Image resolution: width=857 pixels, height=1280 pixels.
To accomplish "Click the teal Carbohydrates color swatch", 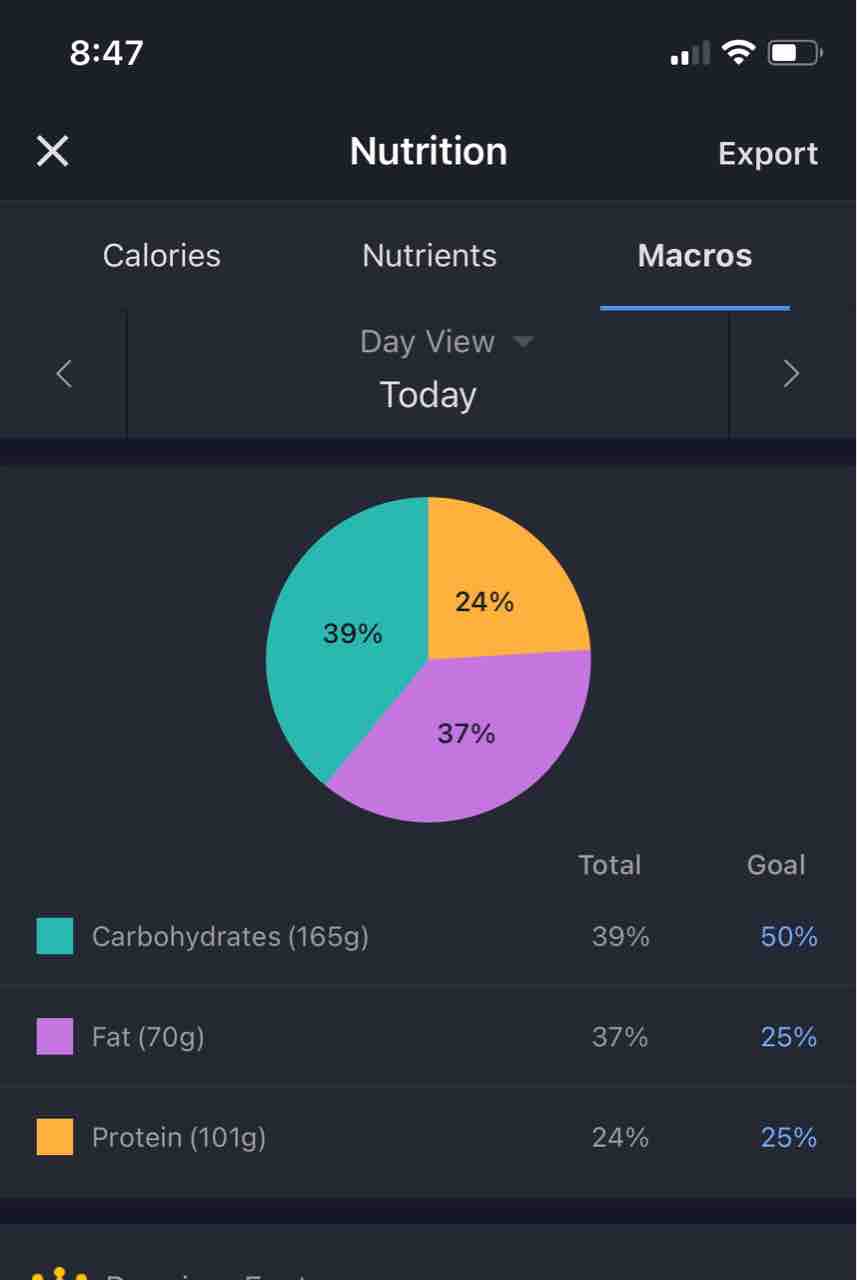I will pyautogui.click(x=55, y=936).
